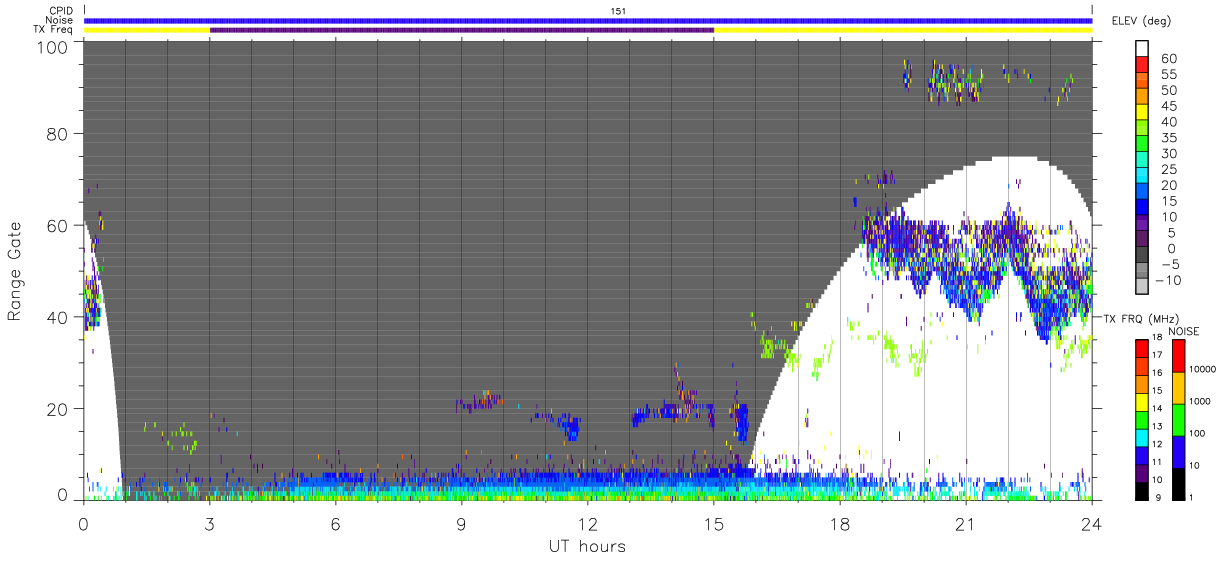Click the red 60-degree elevation swatch
Screen dimensions: 1228x567
tap(1142, 64)
